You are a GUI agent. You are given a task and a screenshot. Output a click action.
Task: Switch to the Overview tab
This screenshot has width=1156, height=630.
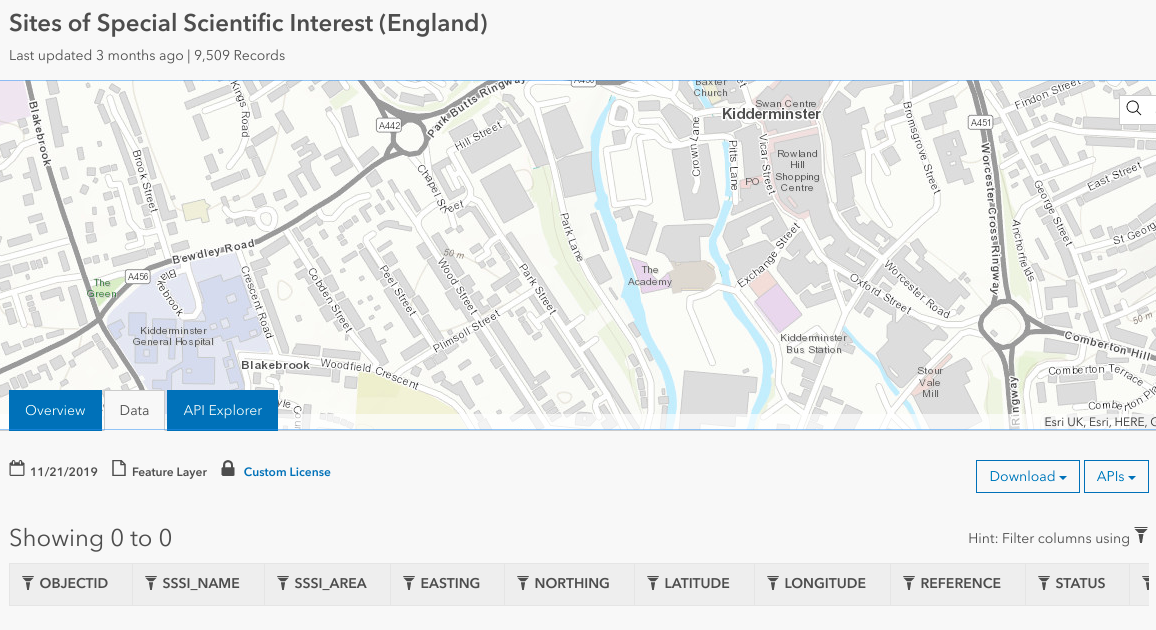55,410
